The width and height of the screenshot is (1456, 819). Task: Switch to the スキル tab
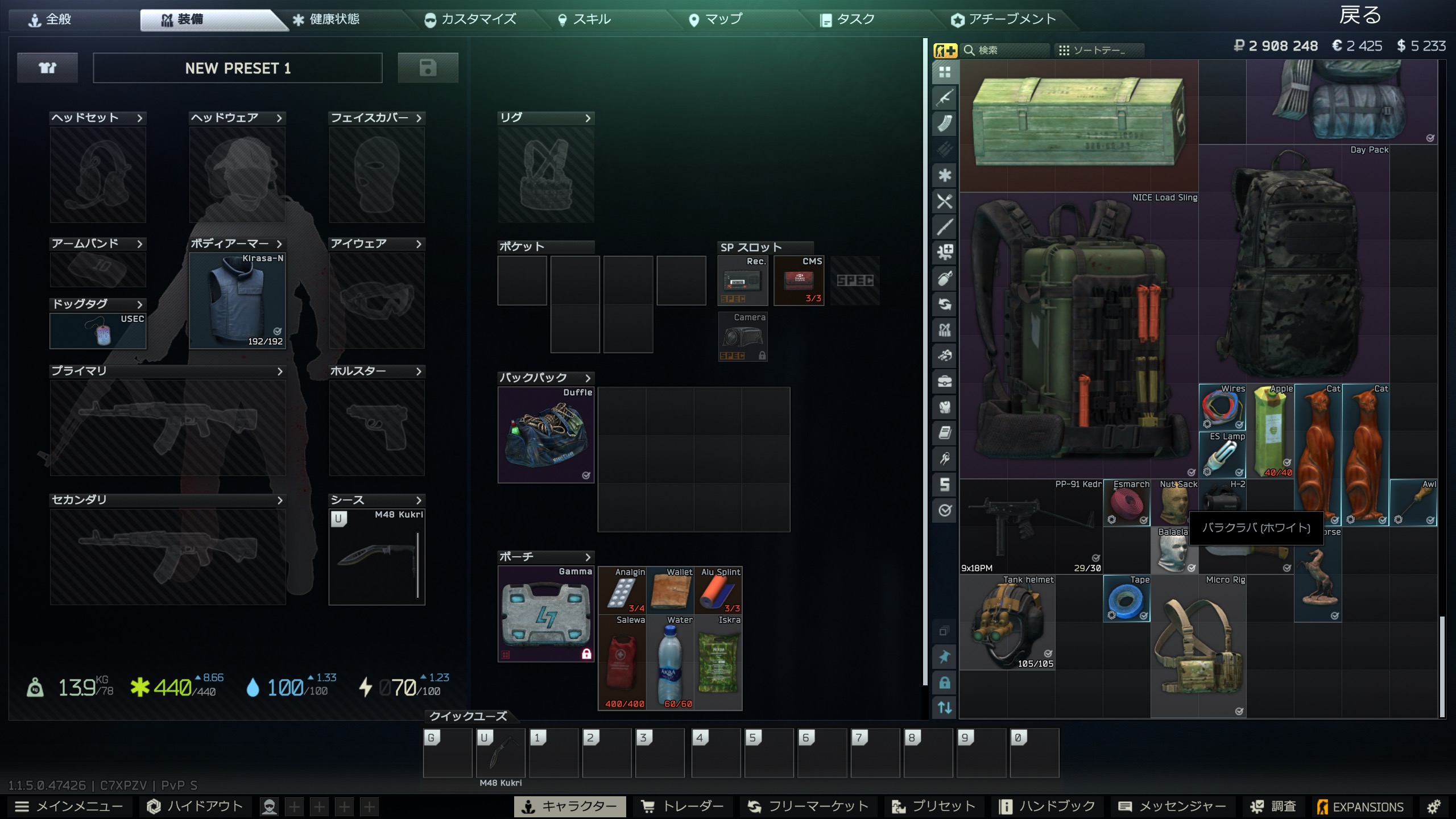tap(591, 19)
